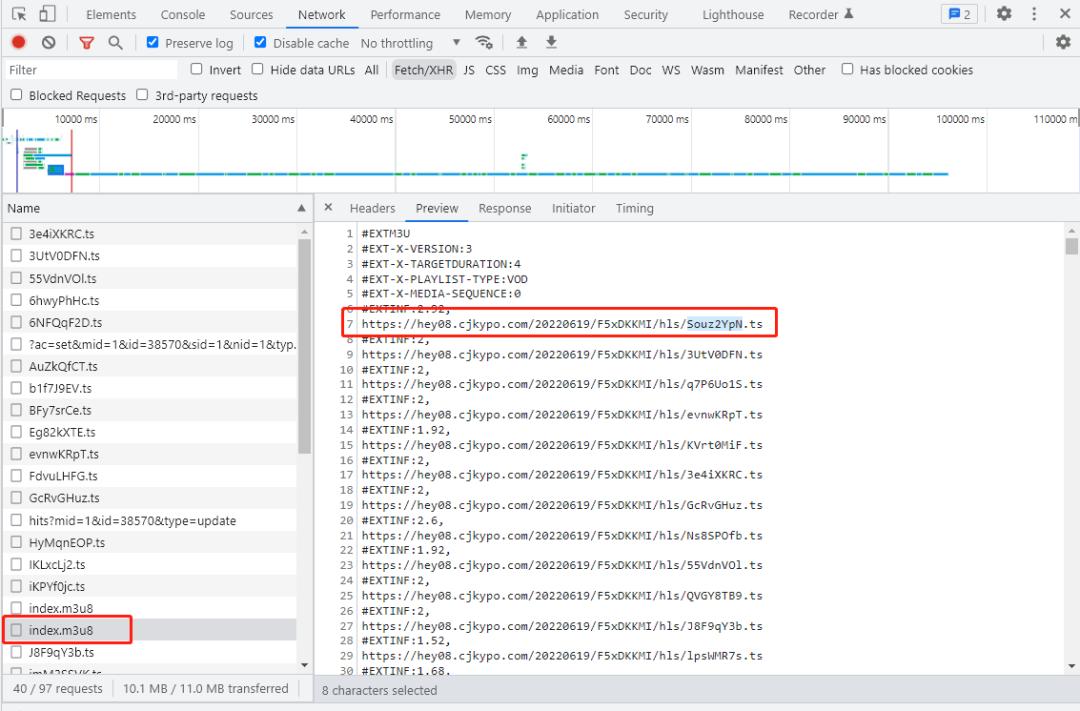This screenshot has height=711, width=1080.
Task: Uncheck the Disable cache checkbox
Action: [261, 43]
